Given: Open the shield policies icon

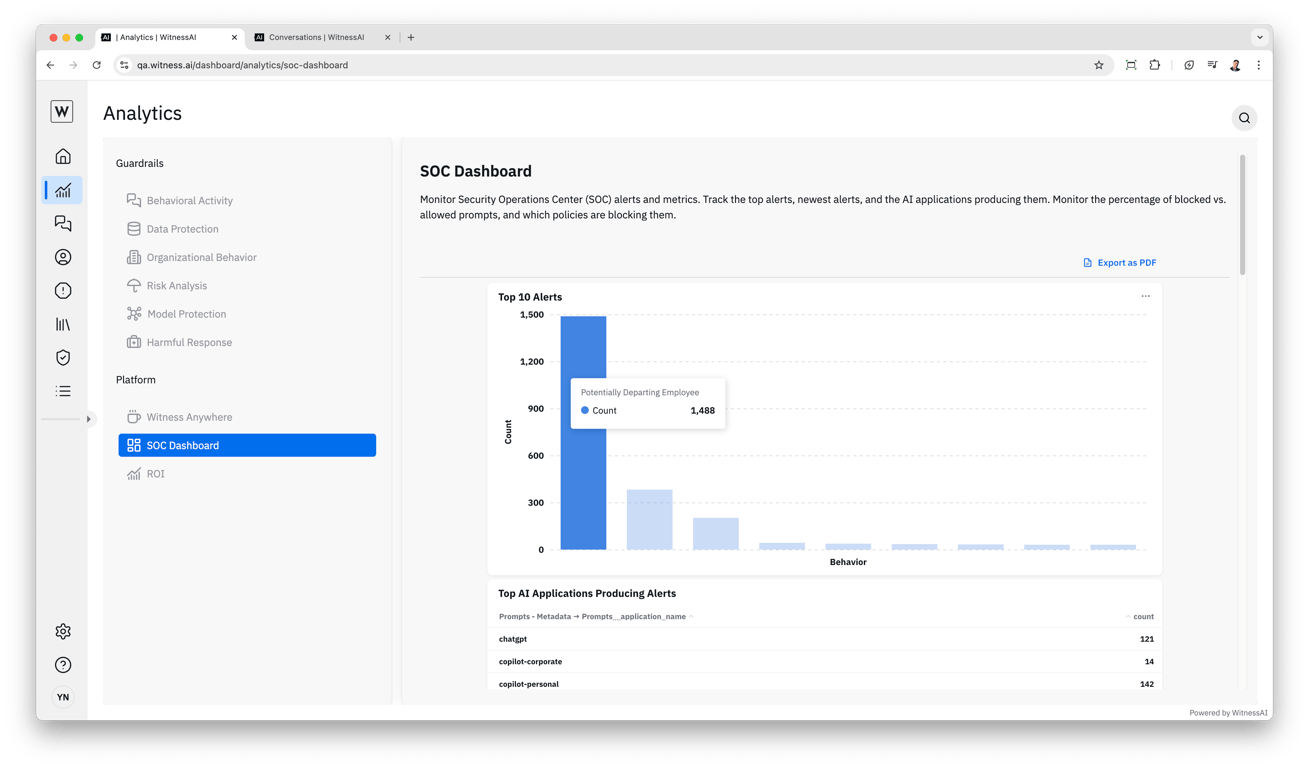Looking at the screenshot, I should pyautogui.click(x=63, y=358).
